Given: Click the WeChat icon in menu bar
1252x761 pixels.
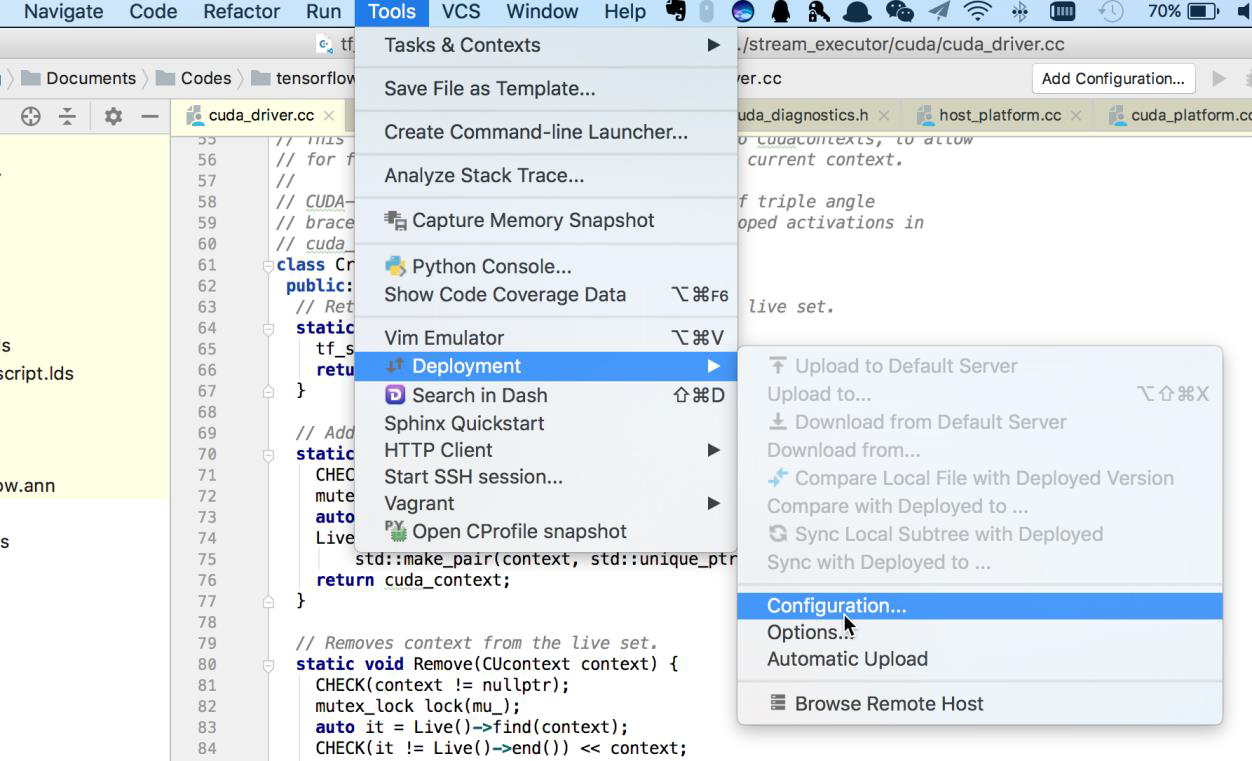Looking at the screenshot, I should click(x=899, y=12).
